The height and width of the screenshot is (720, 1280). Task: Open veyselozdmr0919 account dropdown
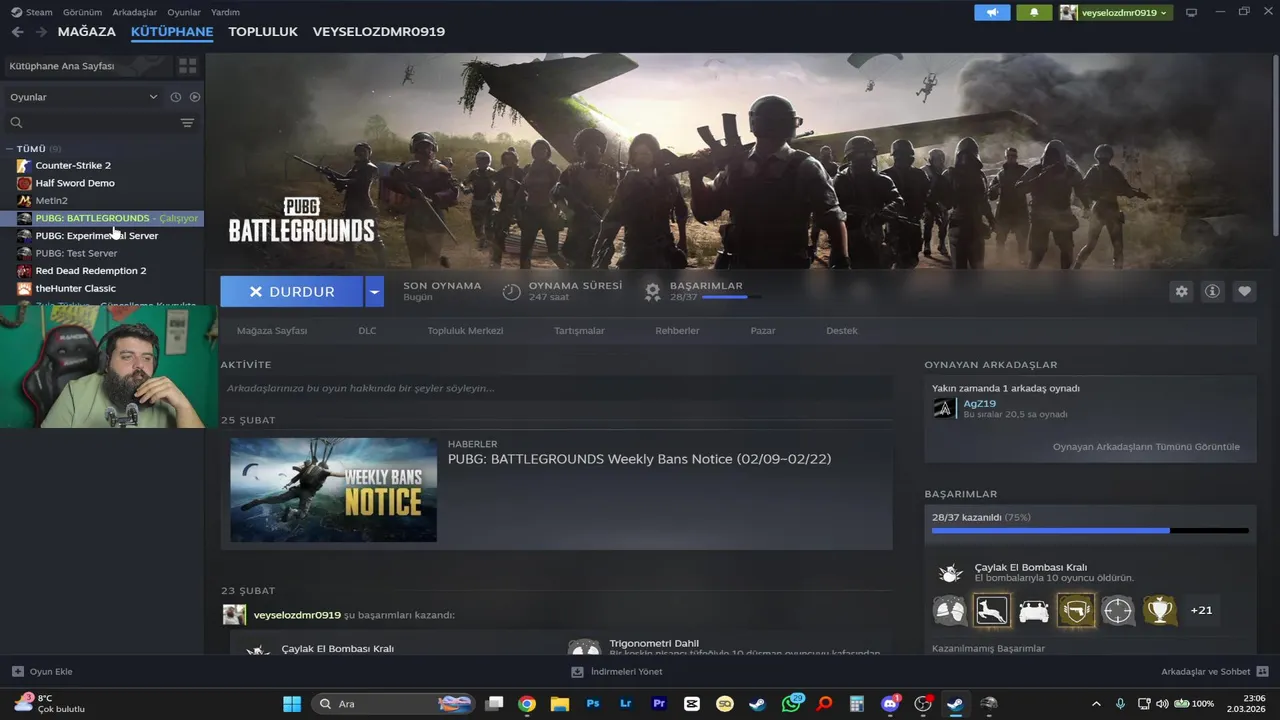[1114, 13]
